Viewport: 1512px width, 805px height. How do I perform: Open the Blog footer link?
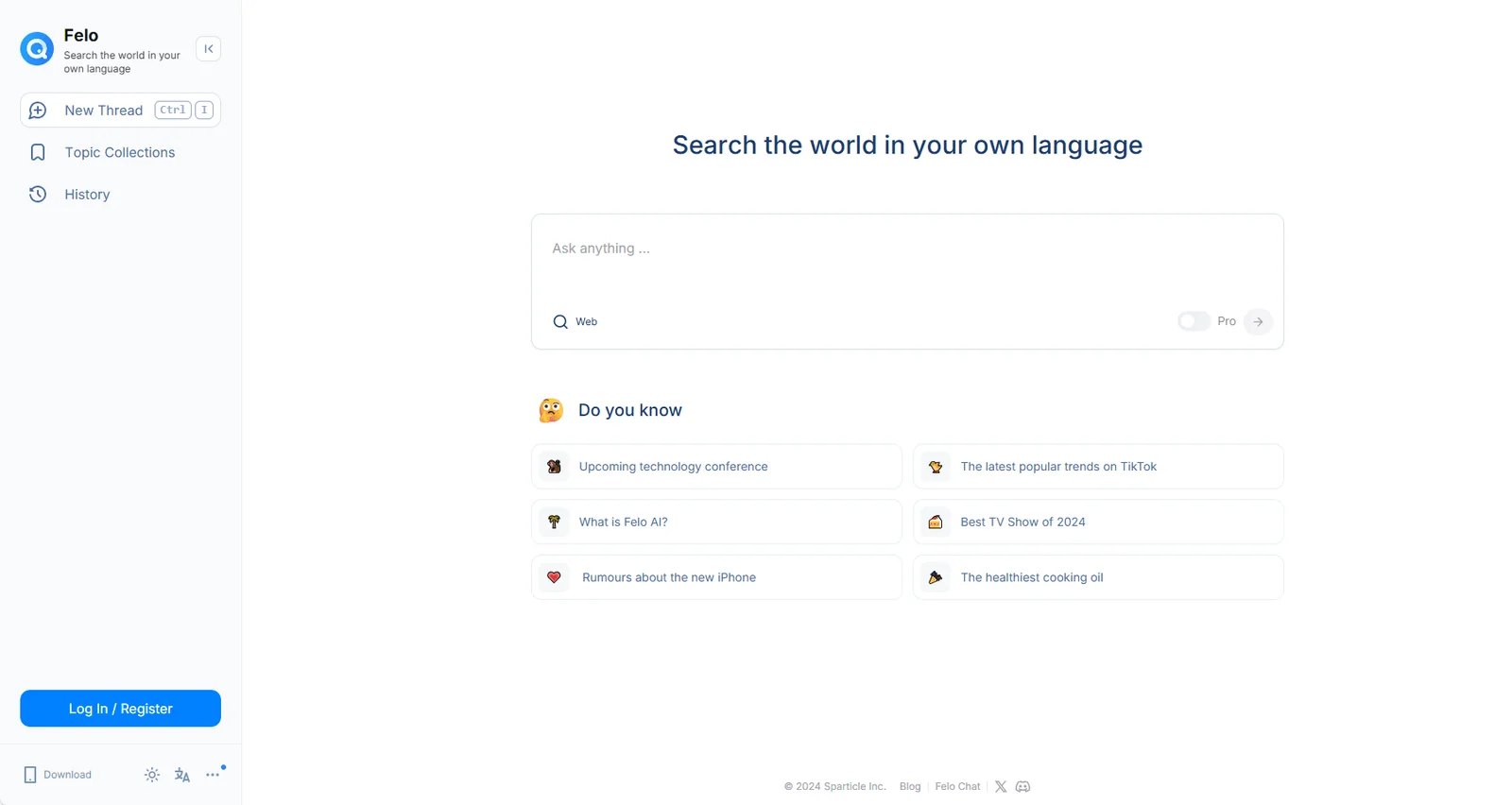click(910, 787)
